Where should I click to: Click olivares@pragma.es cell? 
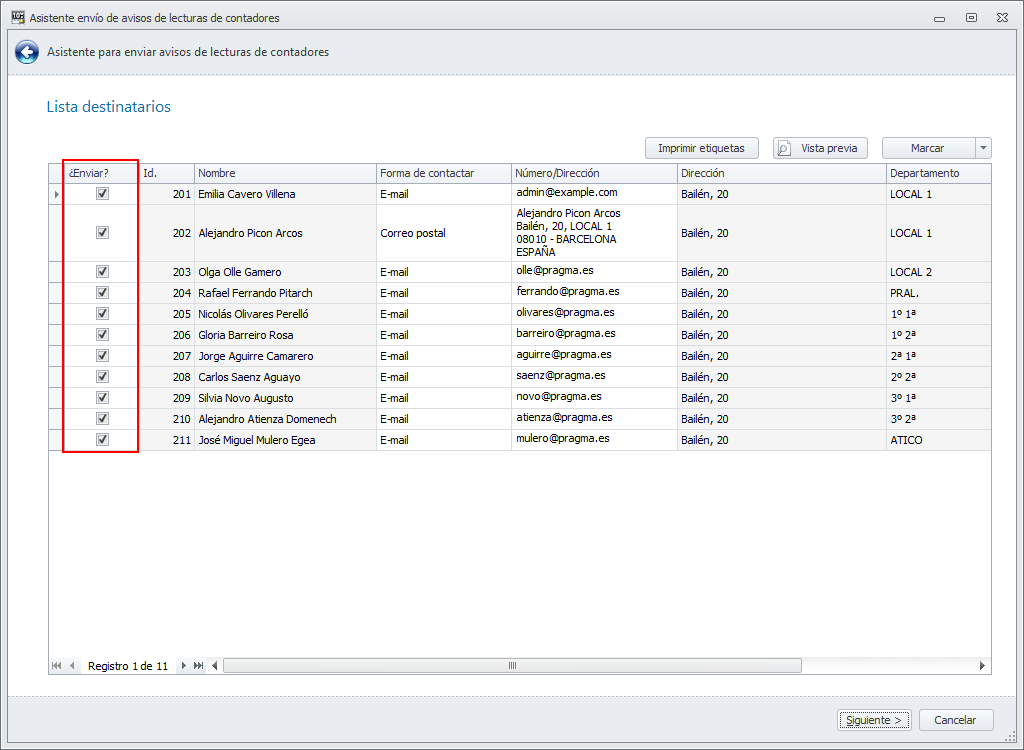tap(594, 314)
